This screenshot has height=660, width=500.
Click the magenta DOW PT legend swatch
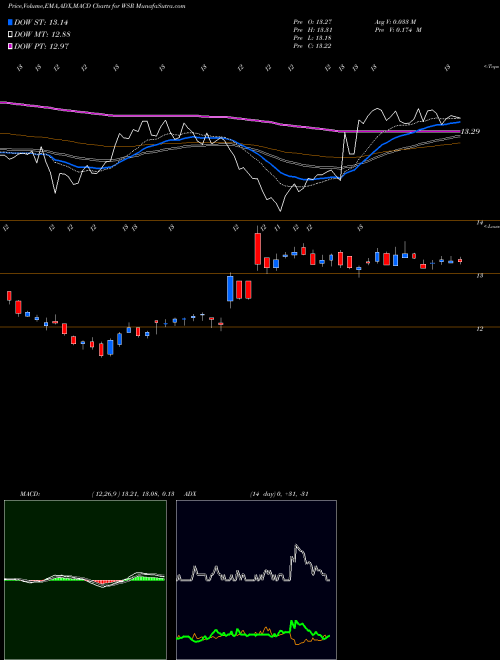pyautogui.click(x=11, y=46)
